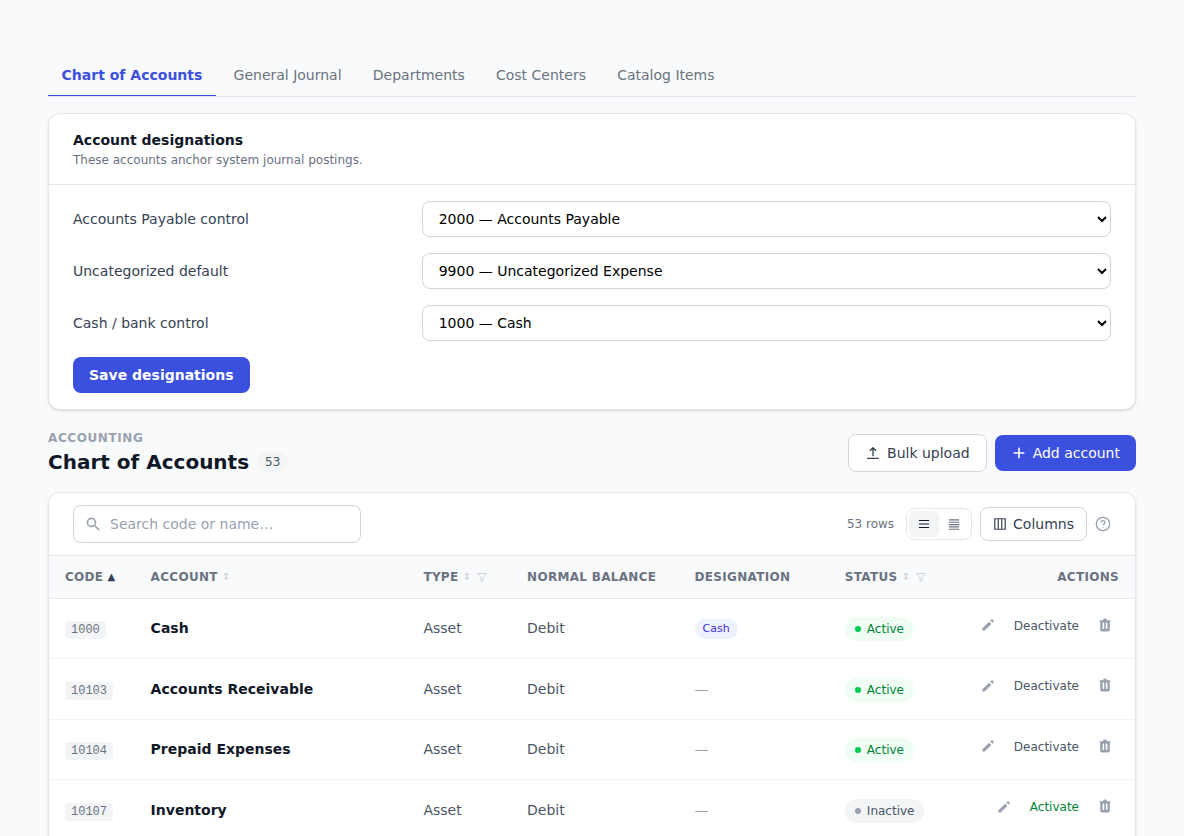The width and height of the screenshot is (1184, 836).
Task: Click account code 10104
Action: (x=89, y=750)
